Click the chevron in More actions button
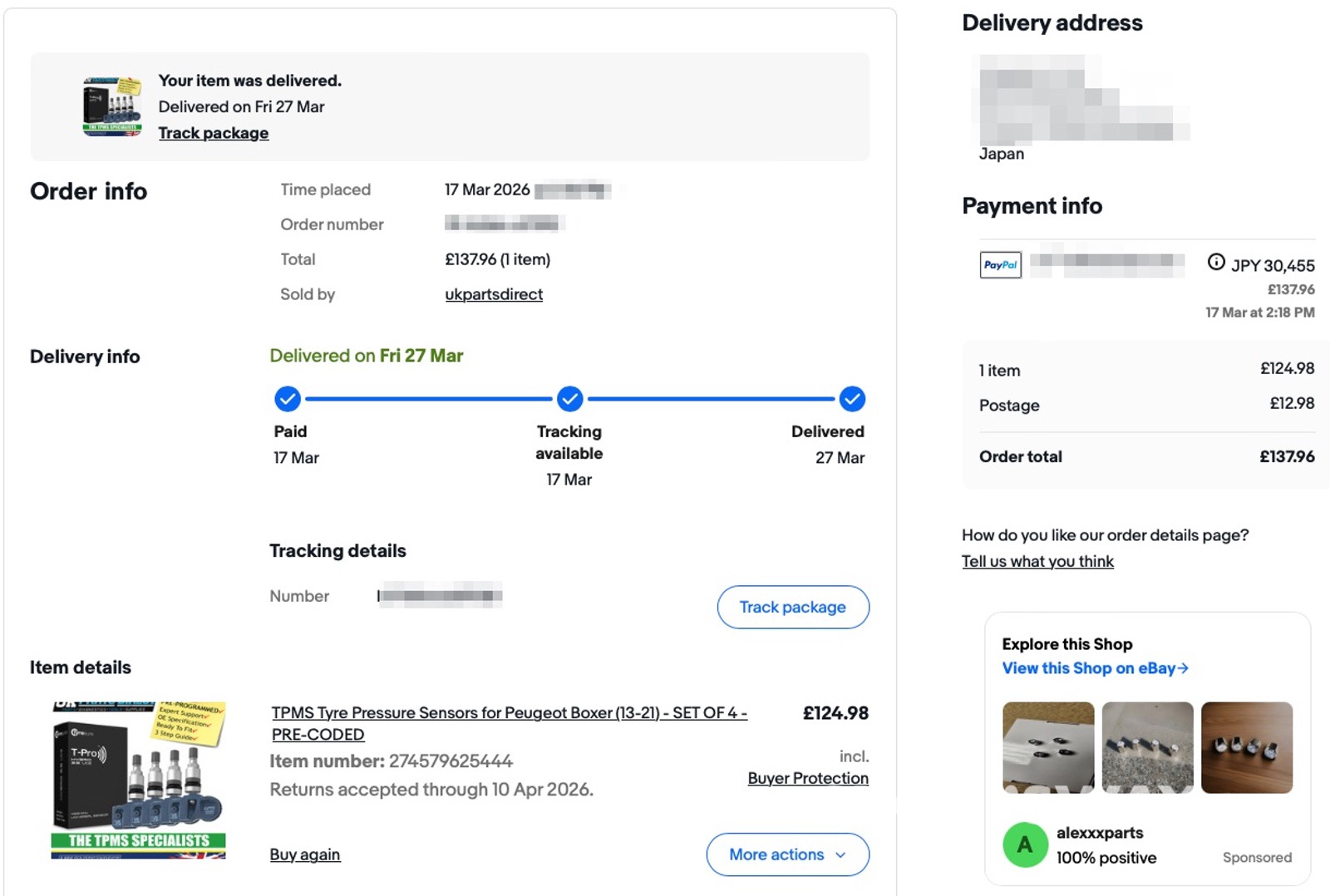Image resolution: width=1330 pixels, height=896 pixels. click(840, 855)
